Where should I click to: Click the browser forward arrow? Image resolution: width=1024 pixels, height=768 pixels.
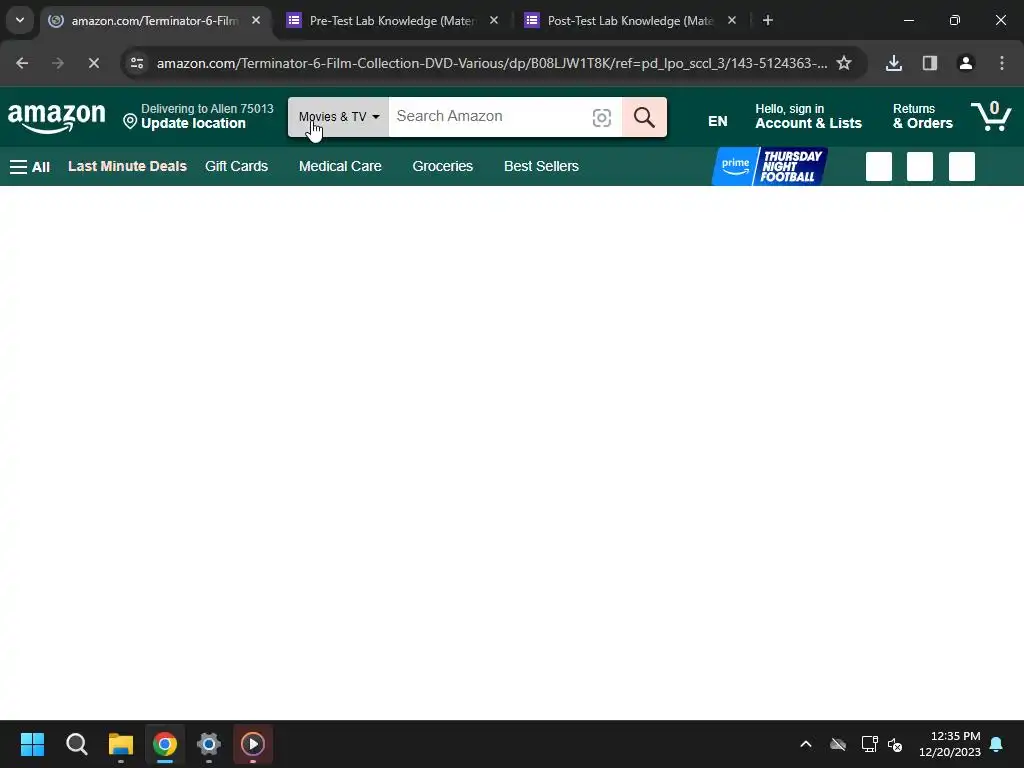pos(57,63)
